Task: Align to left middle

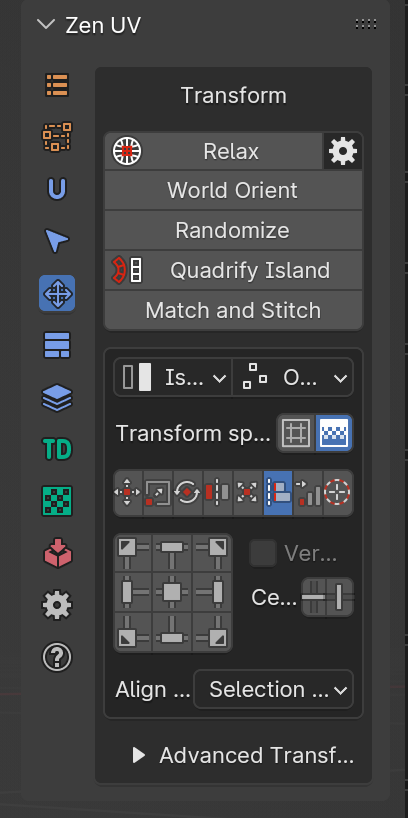Action: pyautogui.click(x=133, y=592)
